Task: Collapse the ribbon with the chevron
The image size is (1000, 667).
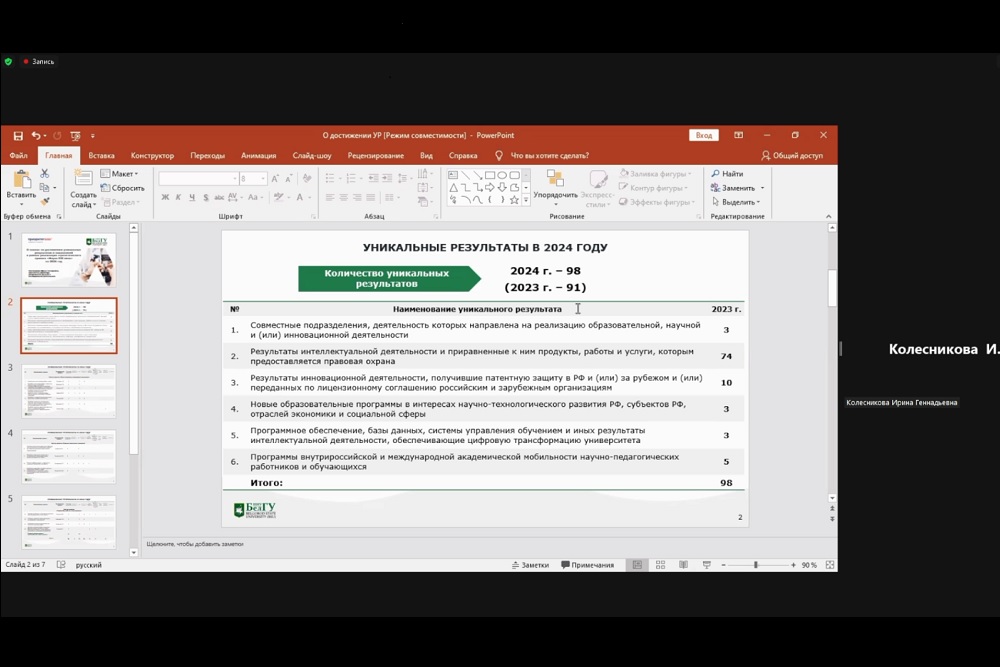Action: [x=828, y=217]
